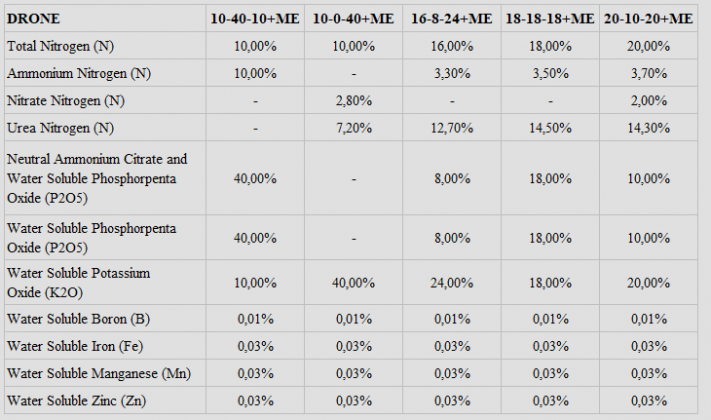Click the DRONE header cell
711x420 pixels.
(33, 19)
